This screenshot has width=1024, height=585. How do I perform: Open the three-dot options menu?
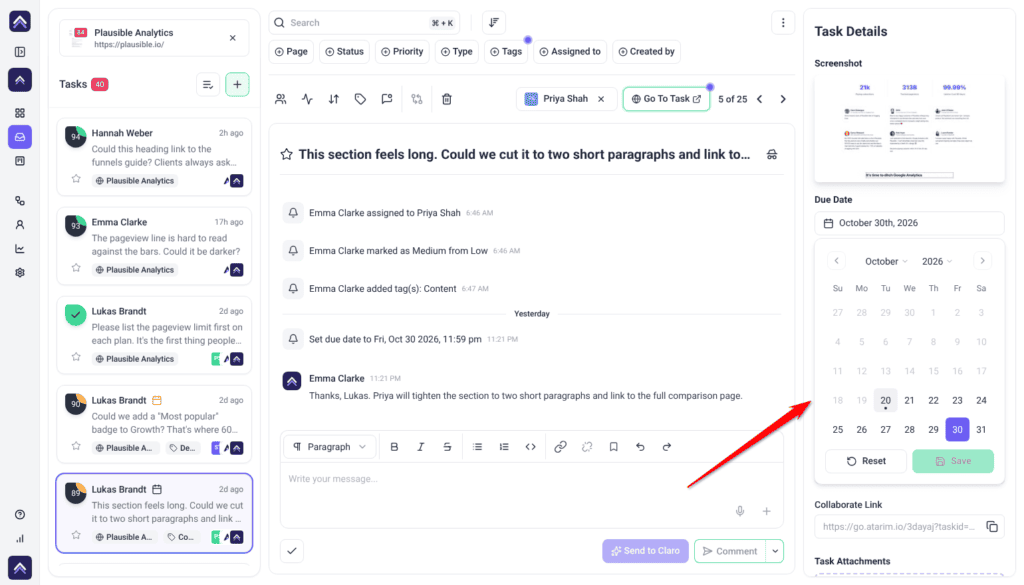tap(783, 23)
